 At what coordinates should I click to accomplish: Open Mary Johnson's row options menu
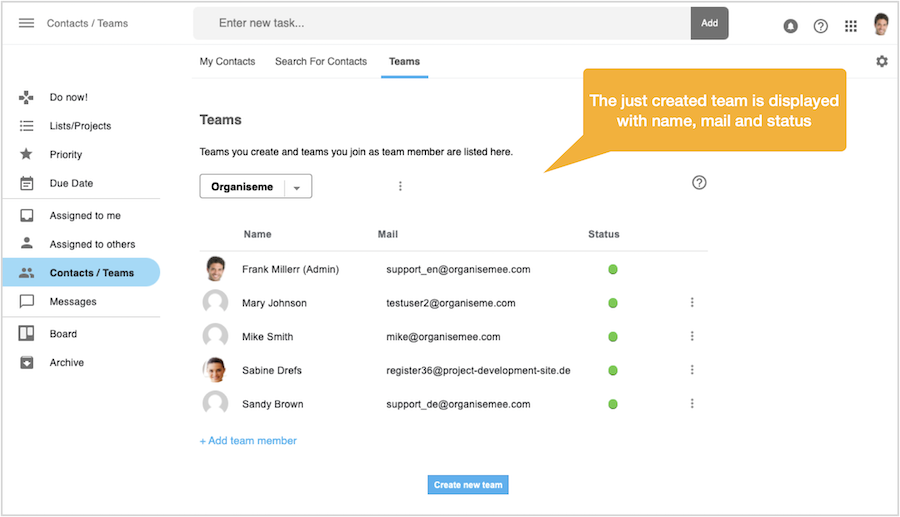coord(692,302)
